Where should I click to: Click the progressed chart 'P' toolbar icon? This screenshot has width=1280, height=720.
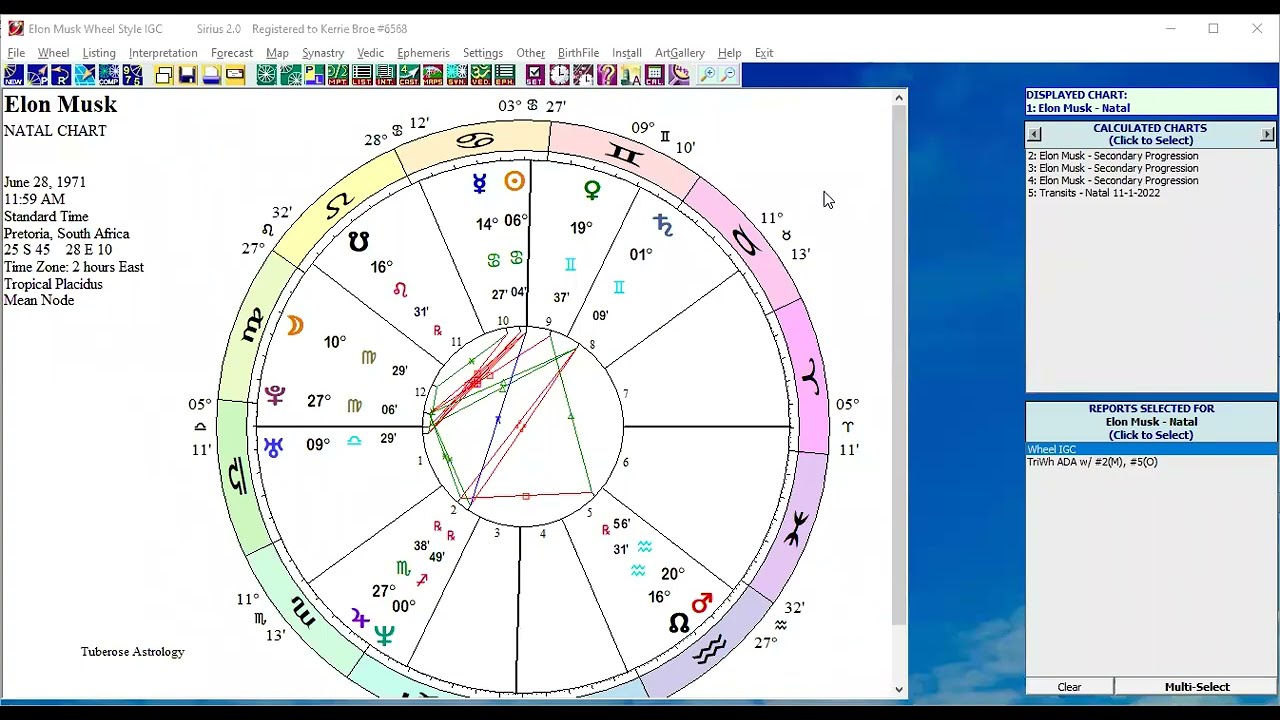click(x=38, y=74)
